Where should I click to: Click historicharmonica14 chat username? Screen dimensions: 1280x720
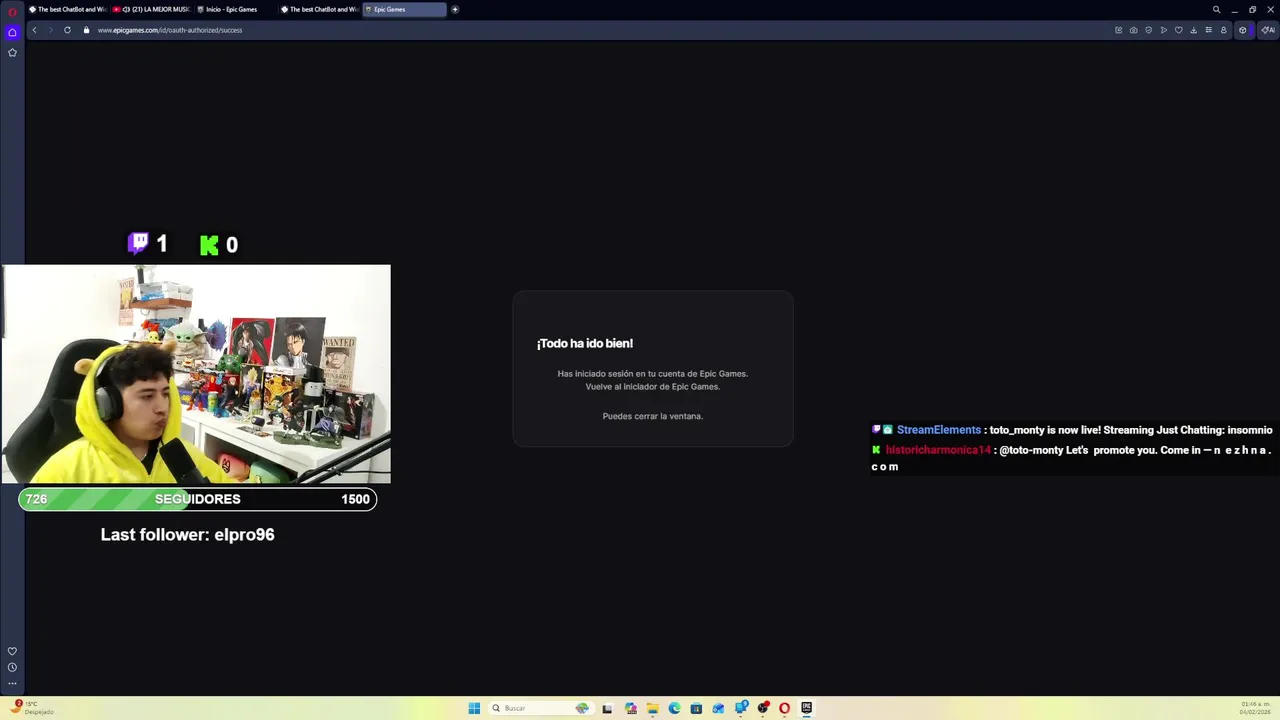(x=938, y=450)
